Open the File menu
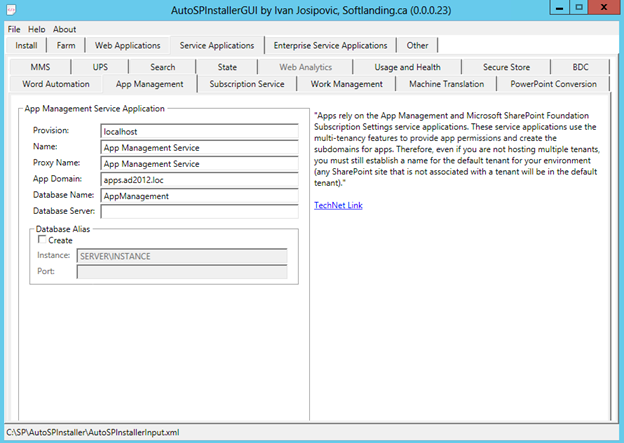 14,29
